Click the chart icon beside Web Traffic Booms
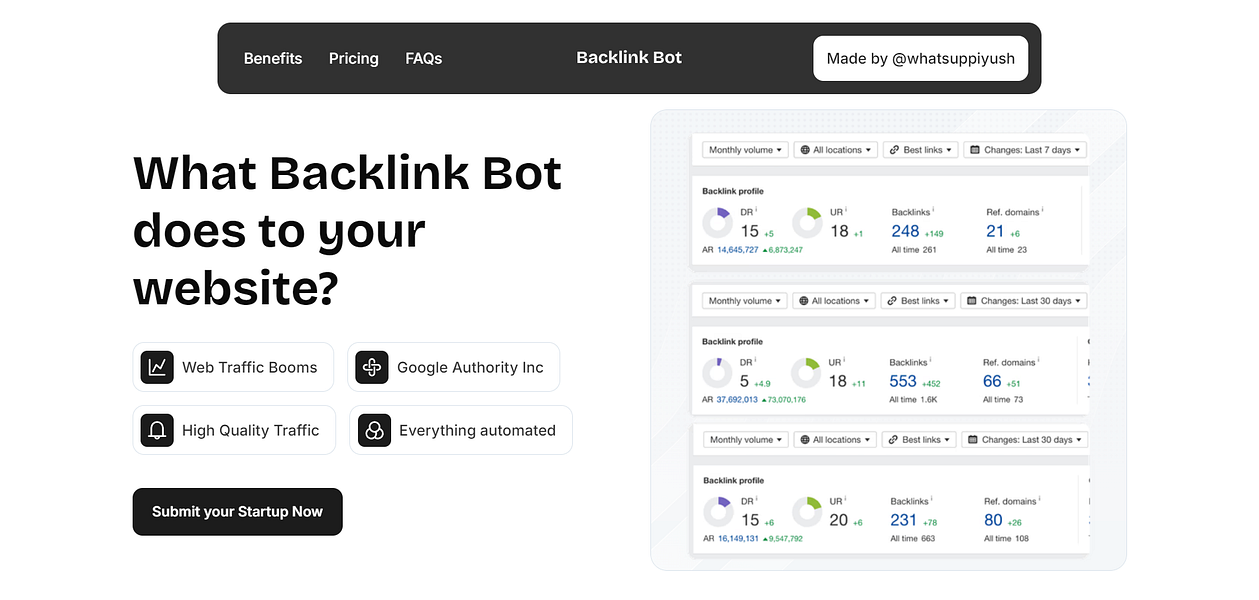 coord(157,367)
